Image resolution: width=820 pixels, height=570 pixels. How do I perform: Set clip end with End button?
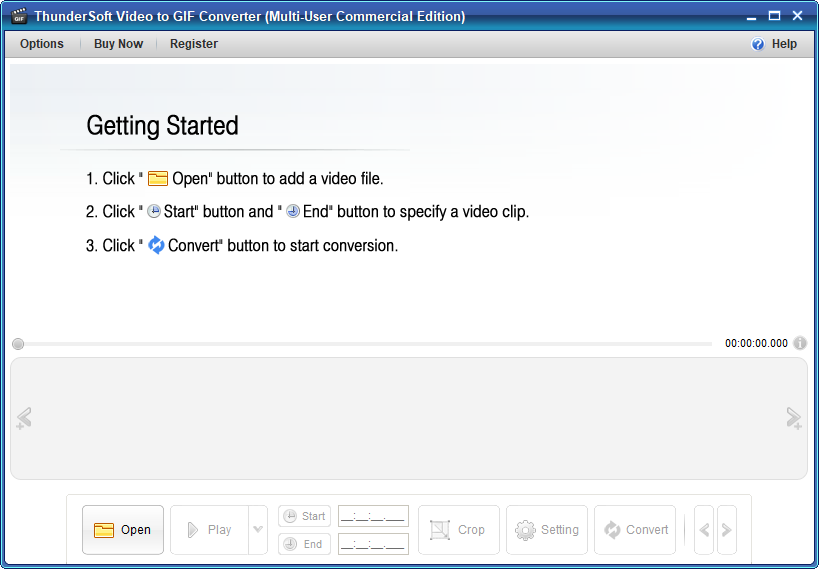304,544
